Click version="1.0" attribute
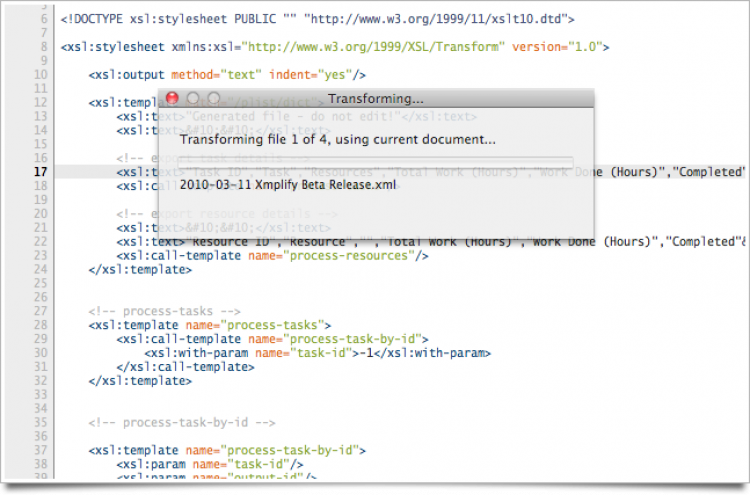The width and height of the screenshot is (750, 495). click(557, 47)
